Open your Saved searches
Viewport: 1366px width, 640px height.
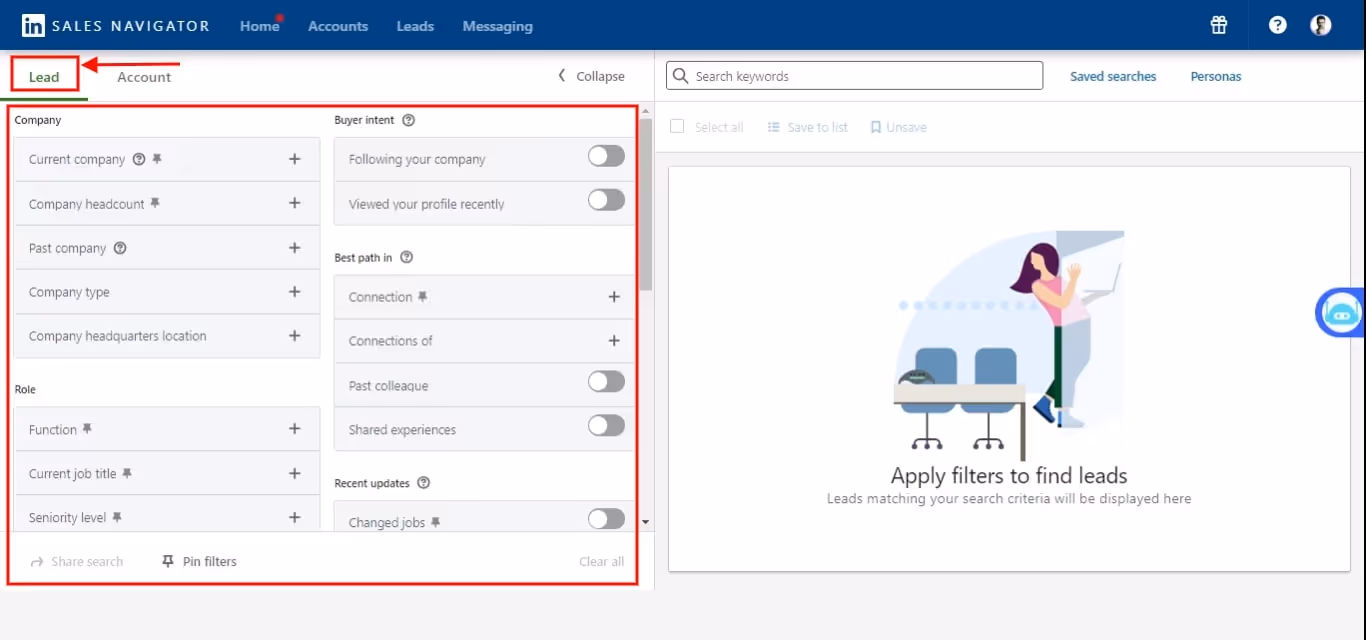[x=1113, y=75]
